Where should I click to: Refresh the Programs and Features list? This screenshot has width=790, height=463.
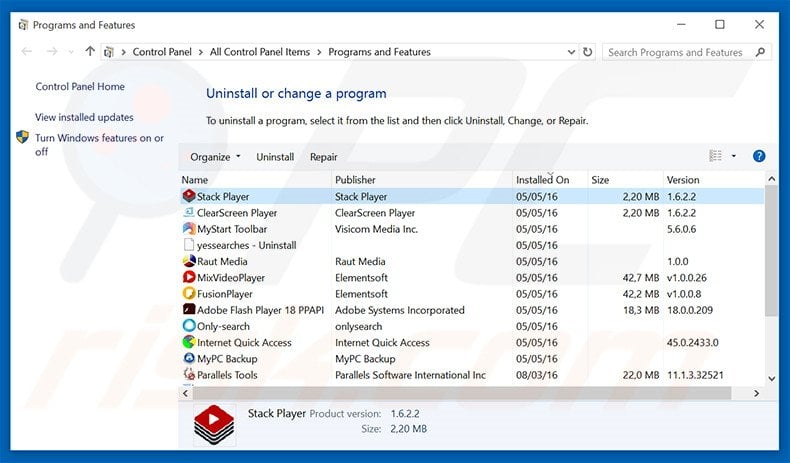coord(587,52)
